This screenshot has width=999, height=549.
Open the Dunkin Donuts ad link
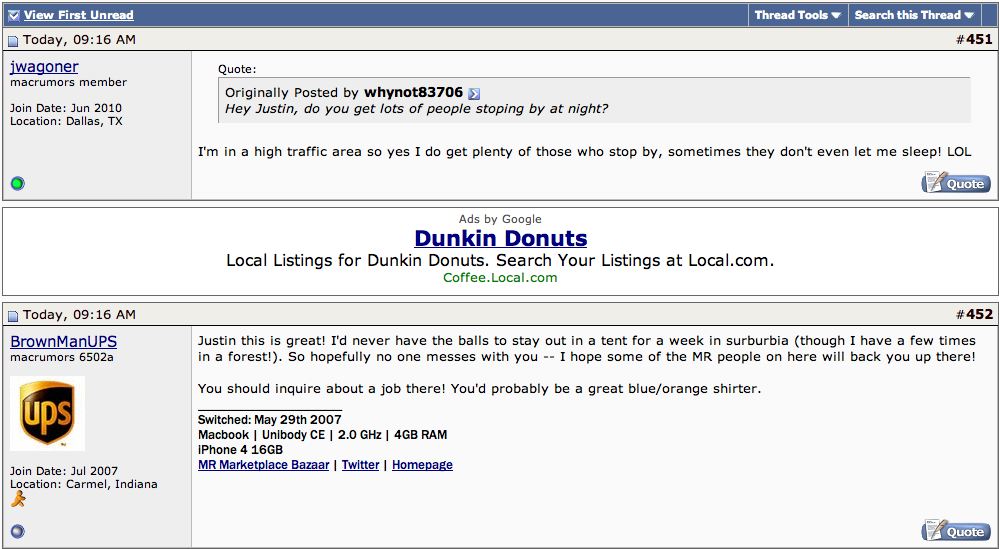point(500,238)
